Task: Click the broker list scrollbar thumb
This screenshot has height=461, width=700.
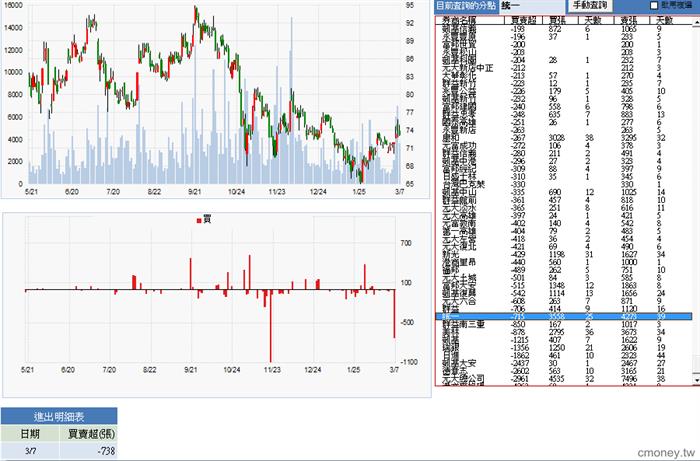Action: point(696,362)
